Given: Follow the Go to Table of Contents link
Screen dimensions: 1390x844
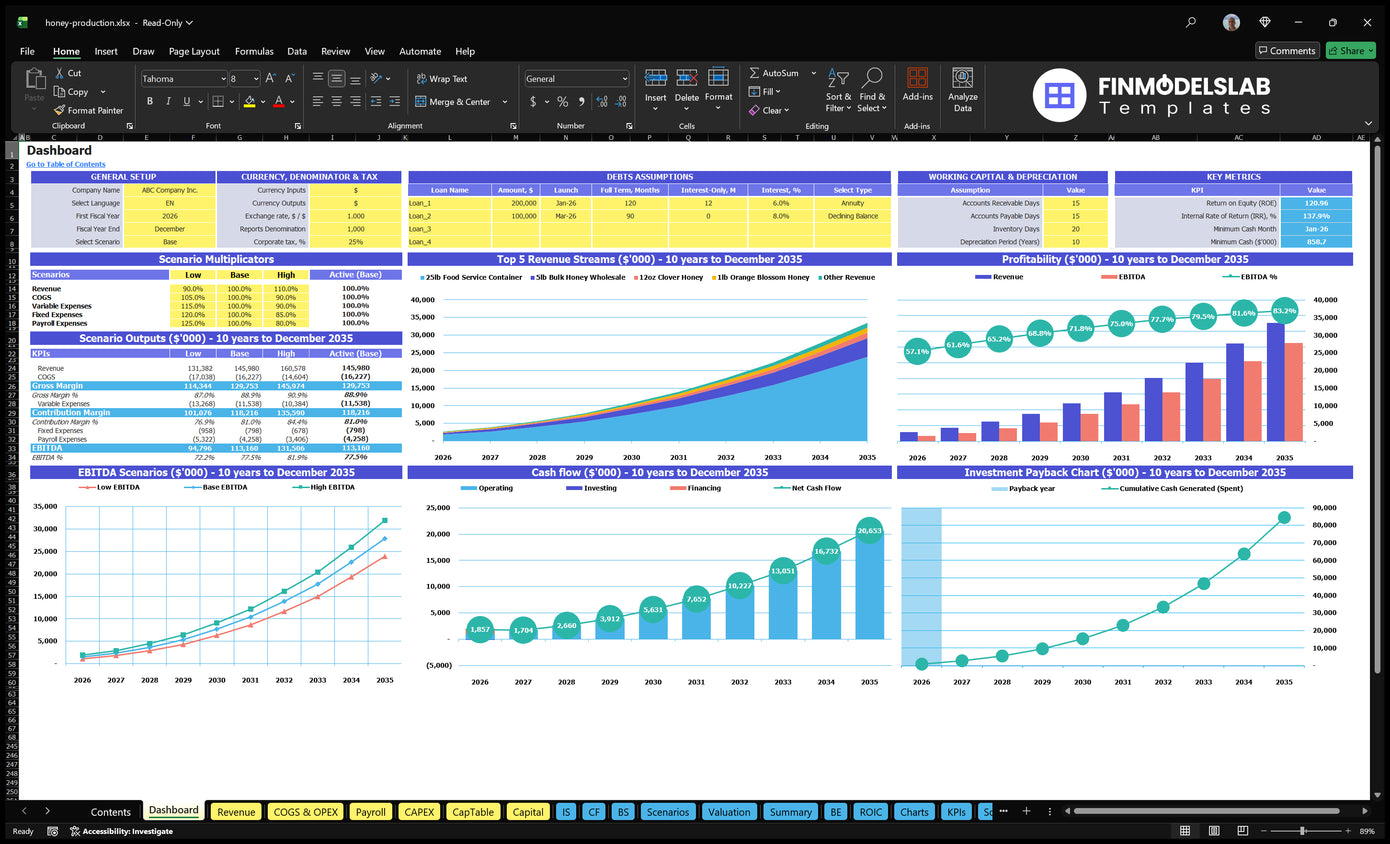Looking at the screenshot, I should [65, 164].
